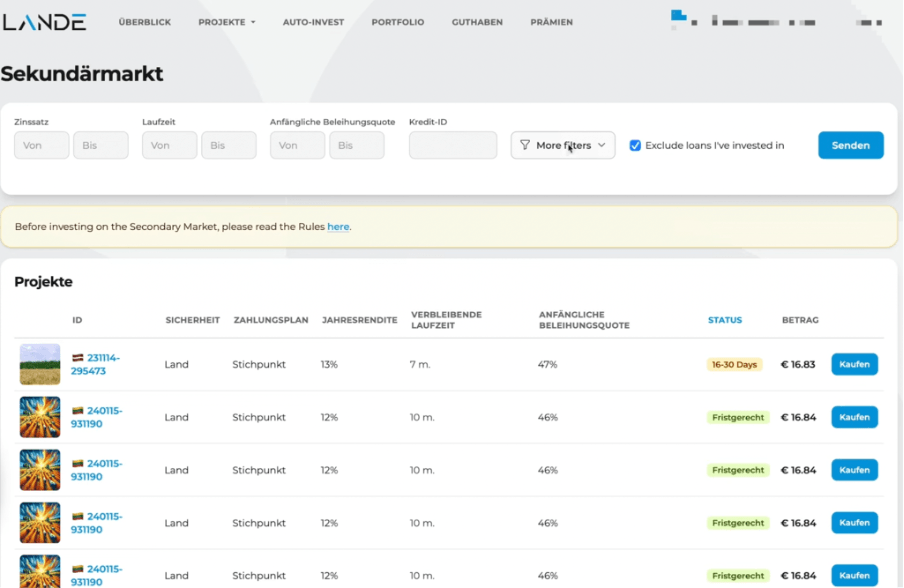
Task: Go to the Portfolio tab
Action: 398,22
